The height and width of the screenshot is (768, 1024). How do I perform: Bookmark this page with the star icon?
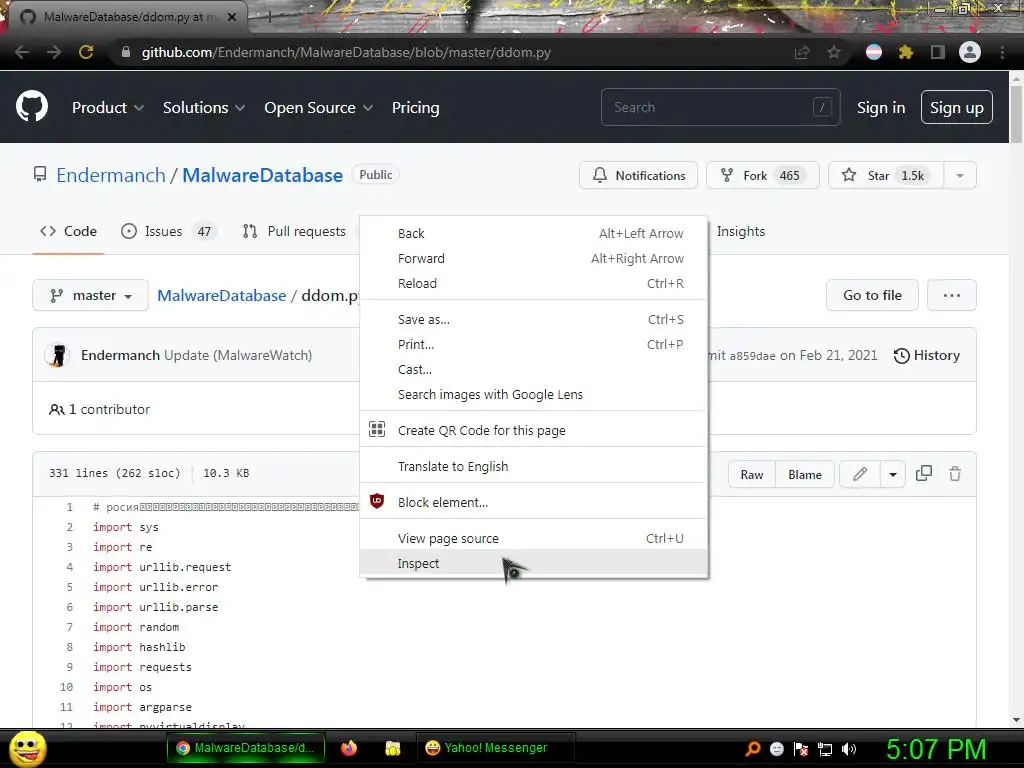[834, 52]
